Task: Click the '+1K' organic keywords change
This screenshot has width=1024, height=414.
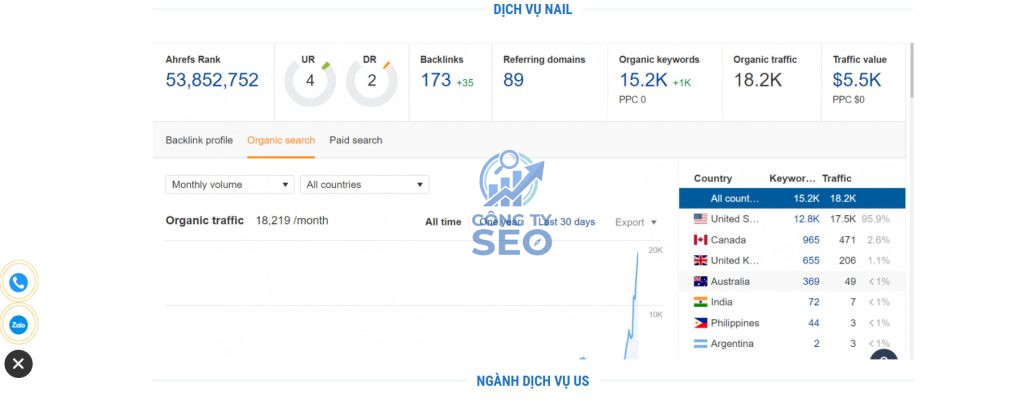Action: click(x=682, y=83)
